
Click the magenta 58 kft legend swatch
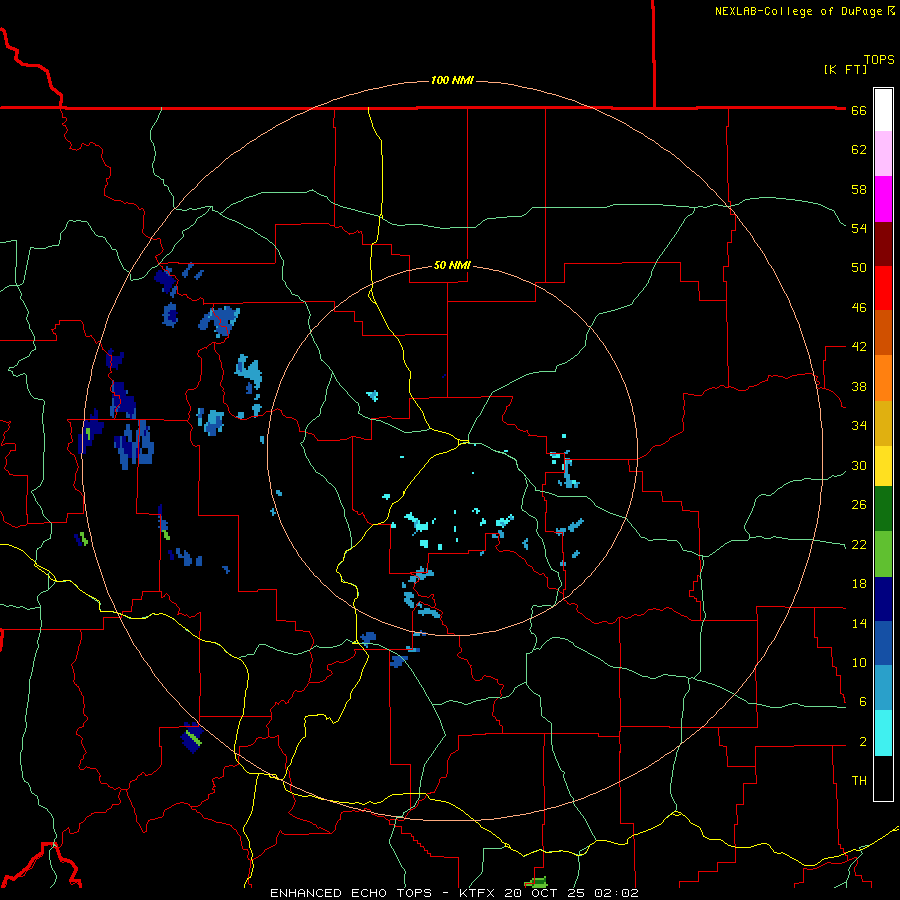(883, 199)
